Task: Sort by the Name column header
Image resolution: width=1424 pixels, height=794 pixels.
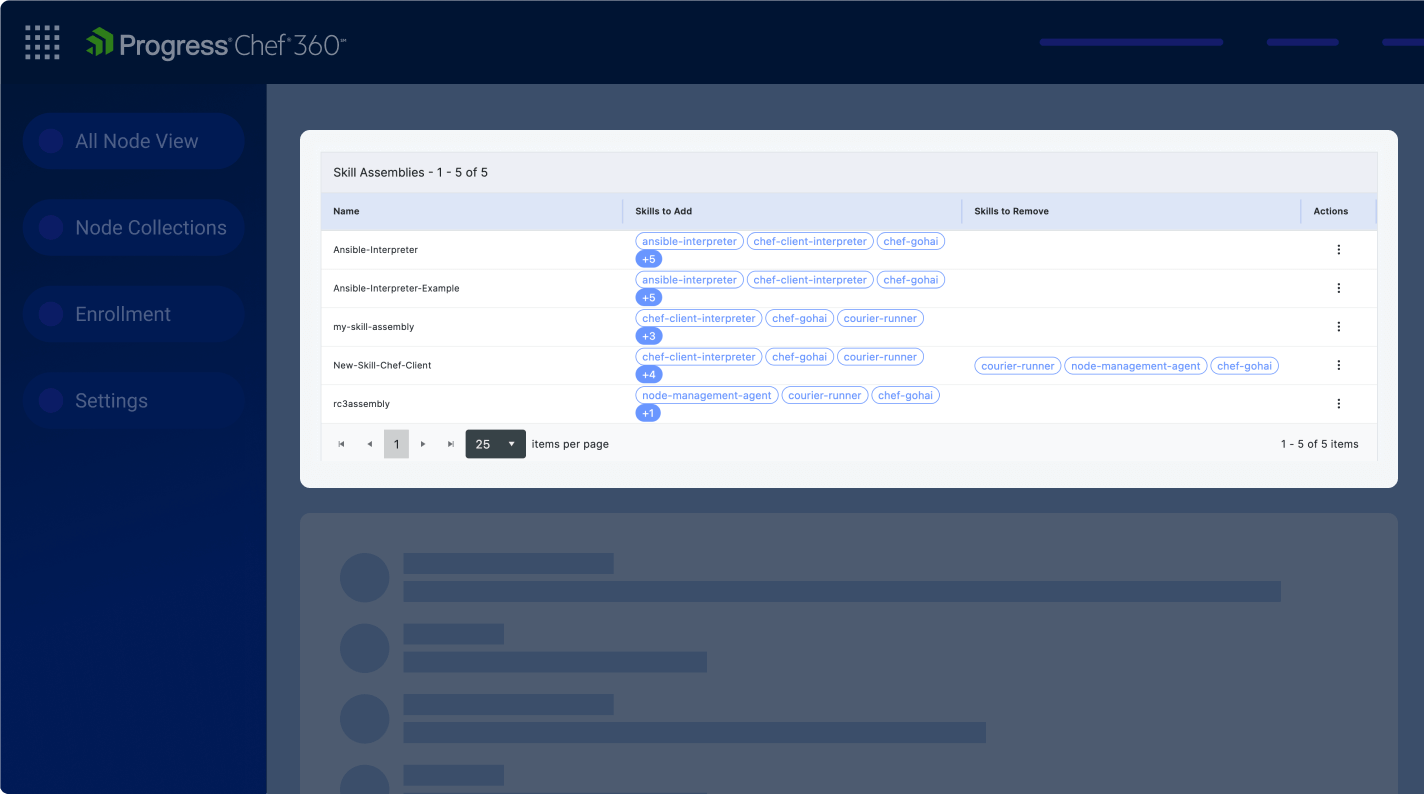Action: (x=346, y=211)
